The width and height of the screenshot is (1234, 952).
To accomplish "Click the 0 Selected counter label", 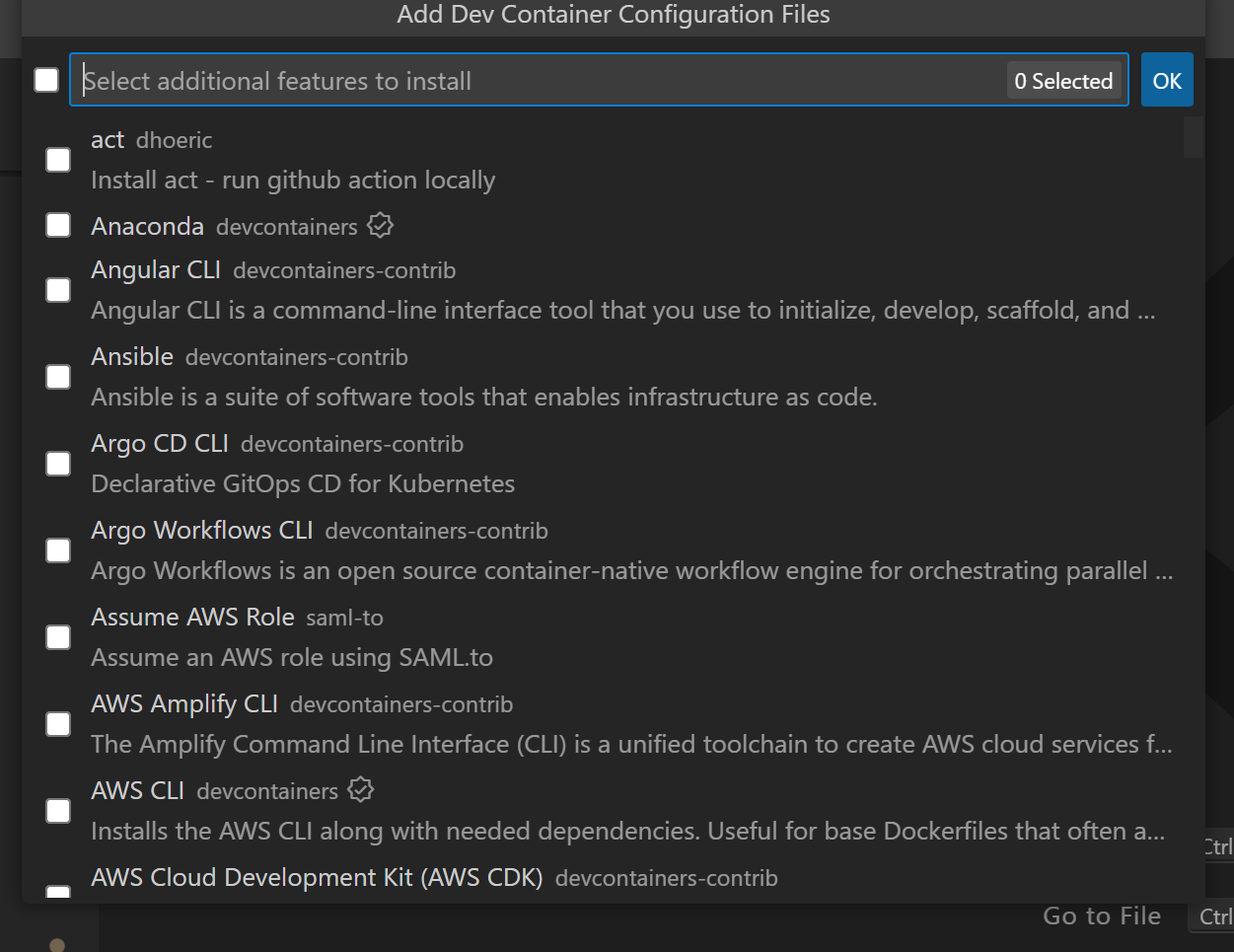I will pyautogui.click(x=1063, y=80).
